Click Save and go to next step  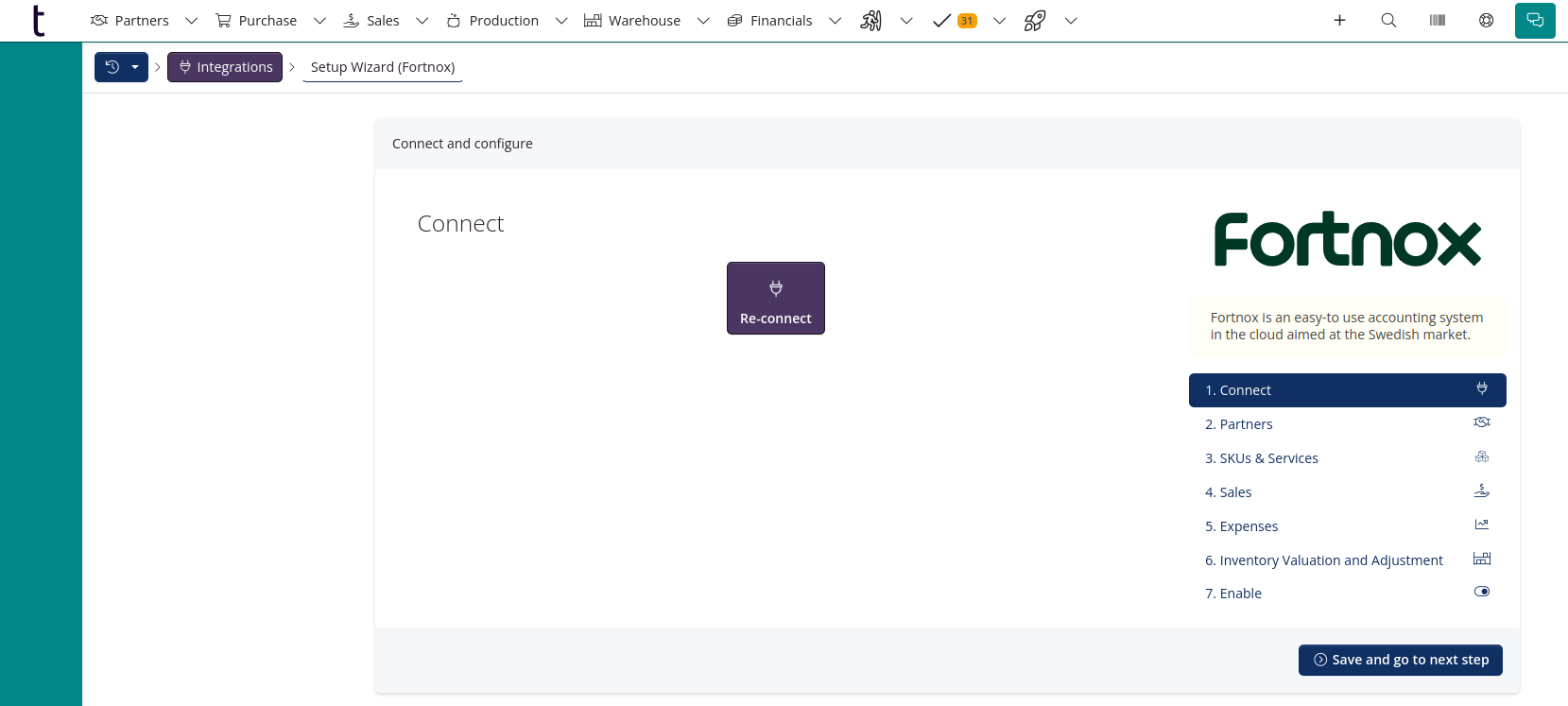(x=1401, y=660)
